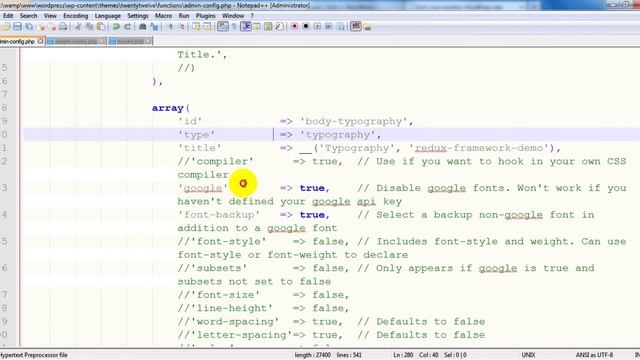Toggle the Indent Guide toolbar icon

pos(246,27)
